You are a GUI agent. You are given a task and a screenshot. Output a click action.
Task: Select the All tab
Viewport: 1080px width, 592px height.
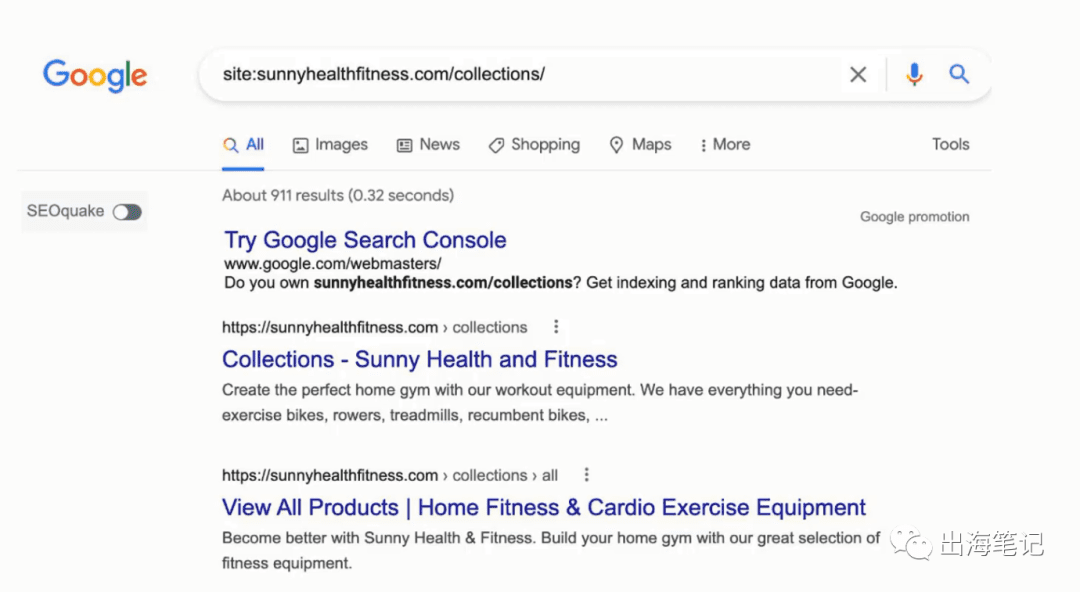click(243, 145)
